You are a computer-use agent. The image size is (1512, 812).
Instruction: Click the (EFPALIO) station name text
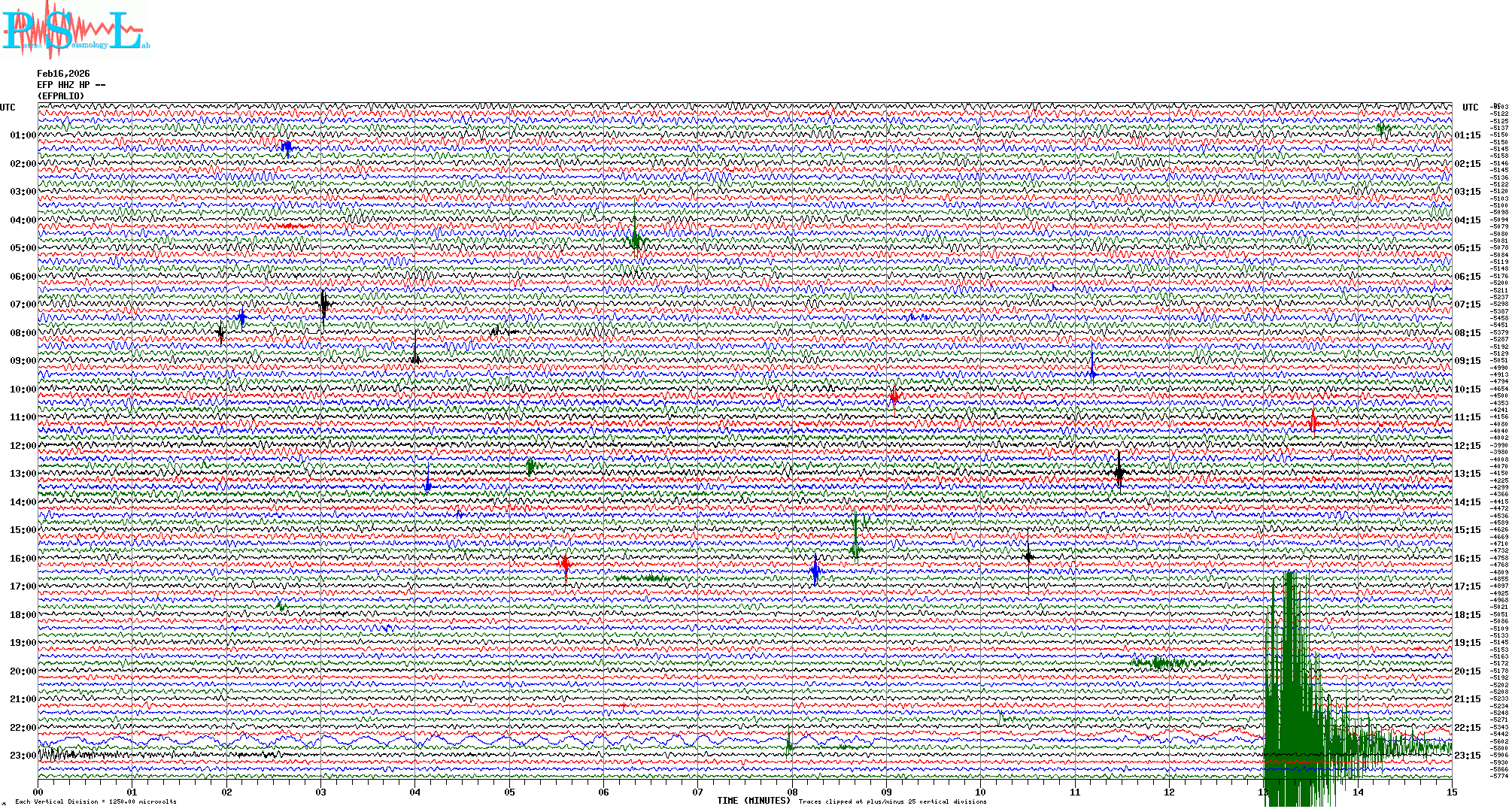click(x=61, y=96)
